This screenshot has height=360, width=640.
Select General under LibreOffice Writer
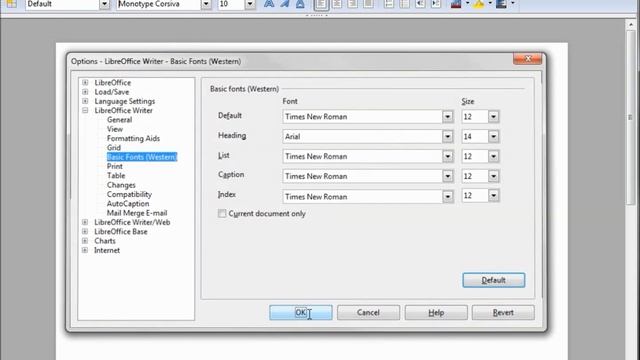[119, 120]
